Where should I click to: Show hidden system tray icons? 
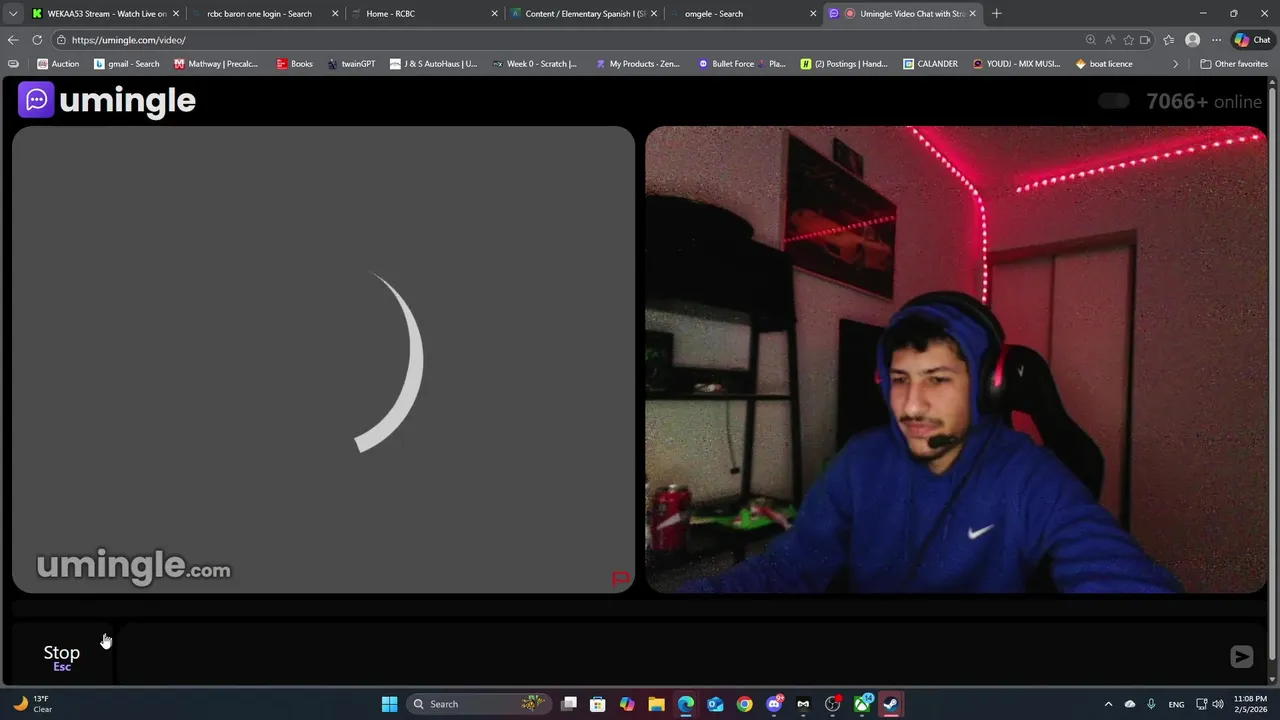(1108, 704)
